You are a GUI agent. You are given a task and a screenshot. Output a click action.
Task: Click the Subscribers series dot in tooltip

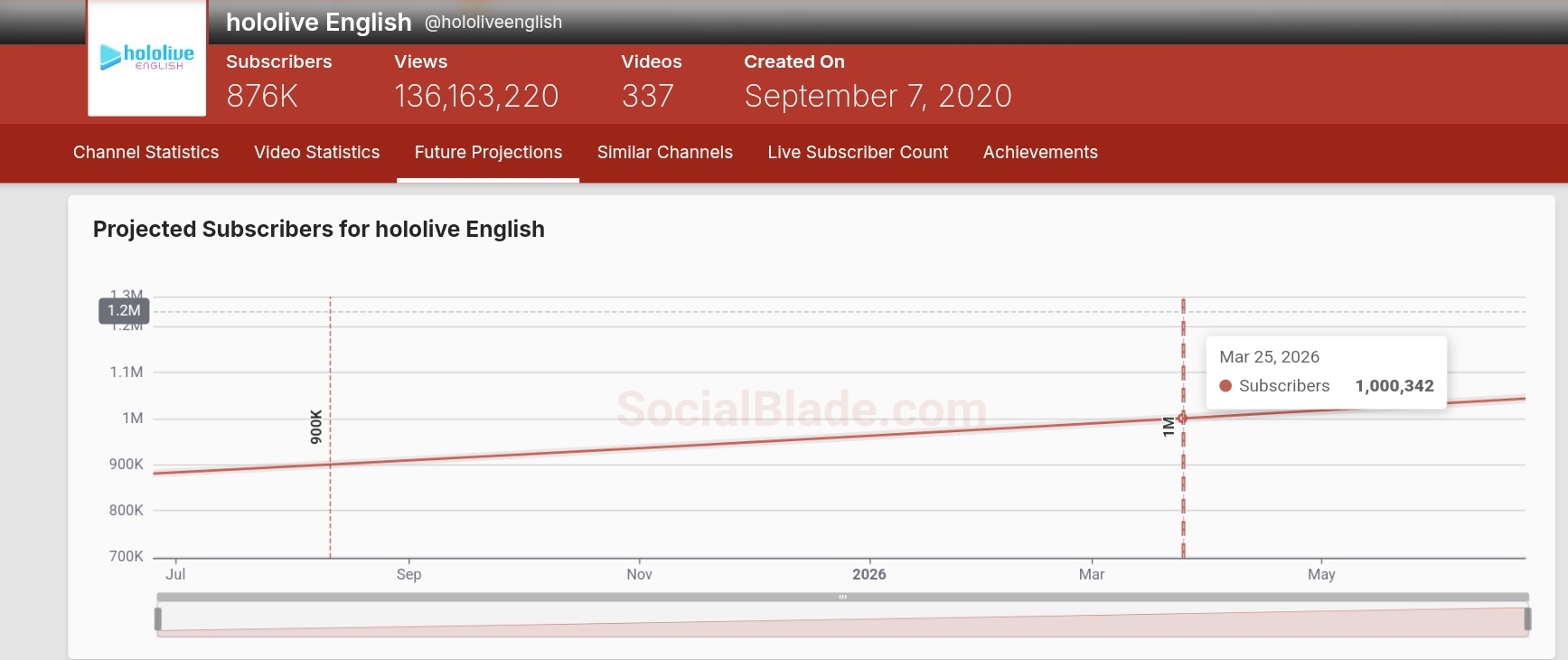click(1225, 386)
